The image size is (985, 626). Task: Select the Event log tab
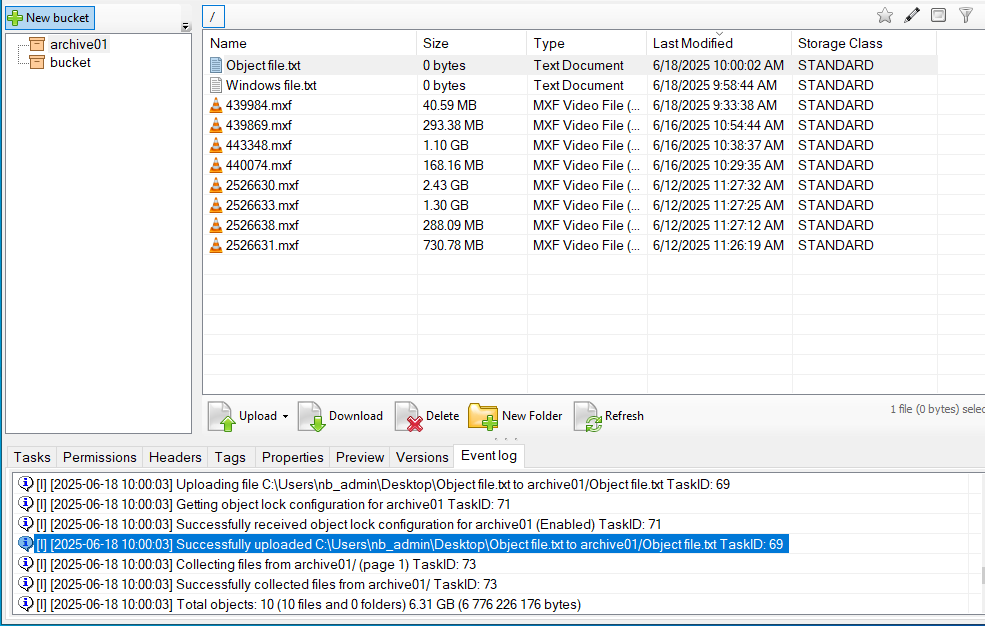coord(489,456)
